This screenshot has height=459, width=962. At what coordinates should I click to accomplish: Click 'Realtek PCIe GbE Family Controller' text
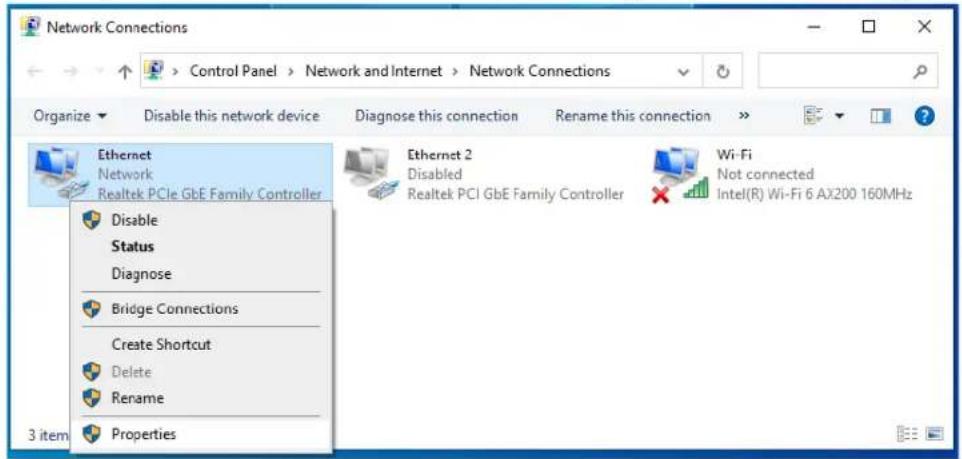(210, 195)
